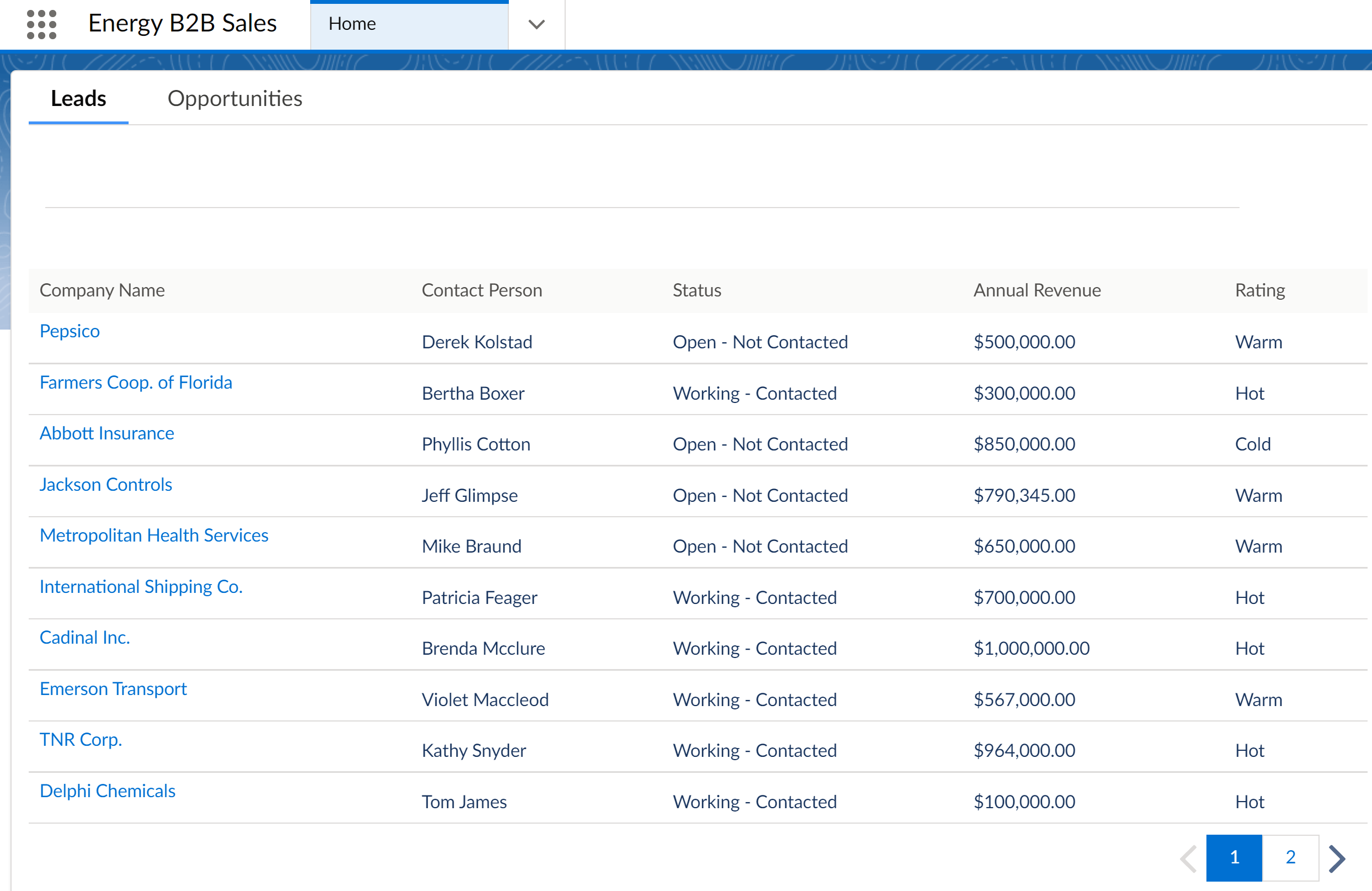This screenshot has height=891, width=1372.
Task: Click the previous page arrow
Action: coord(1188,858)
